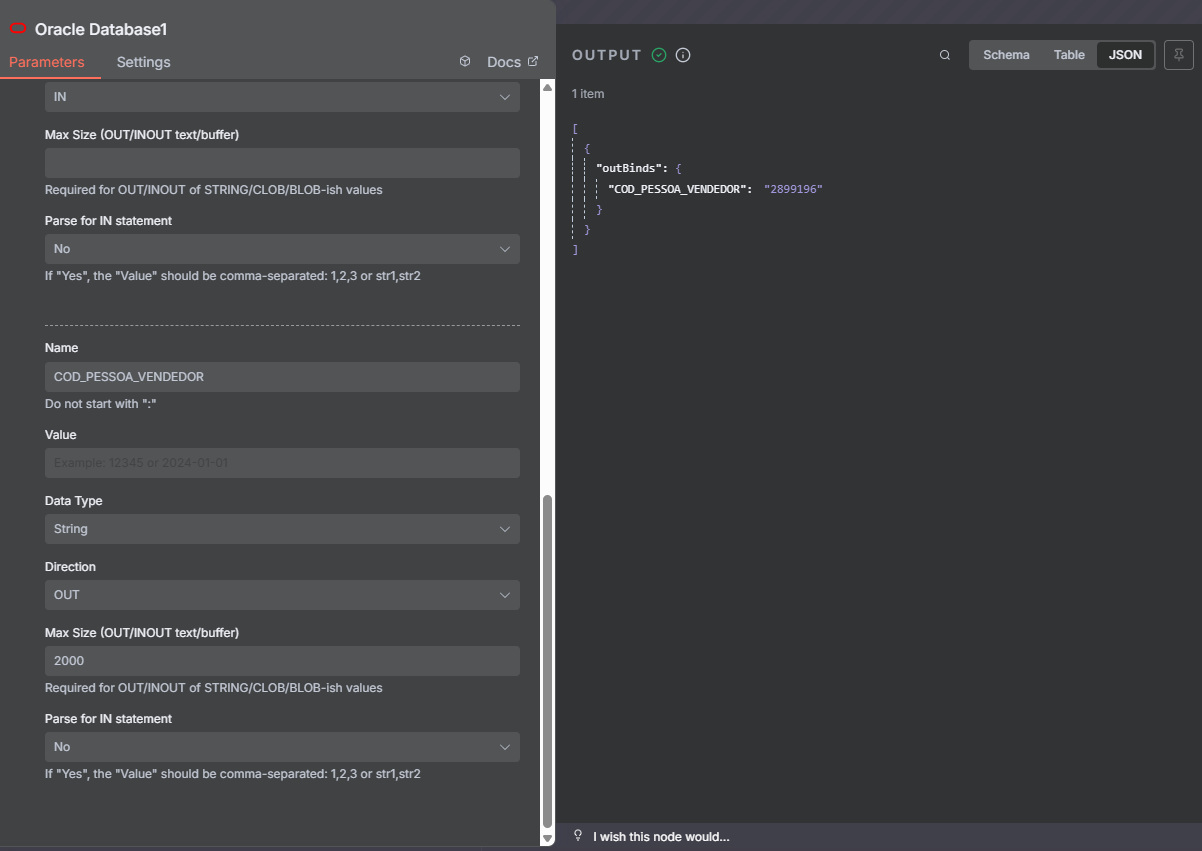1202x851 pixels.
Task: Open the first Parse for IN statement dropdown
Action: [x=282, y=249]
